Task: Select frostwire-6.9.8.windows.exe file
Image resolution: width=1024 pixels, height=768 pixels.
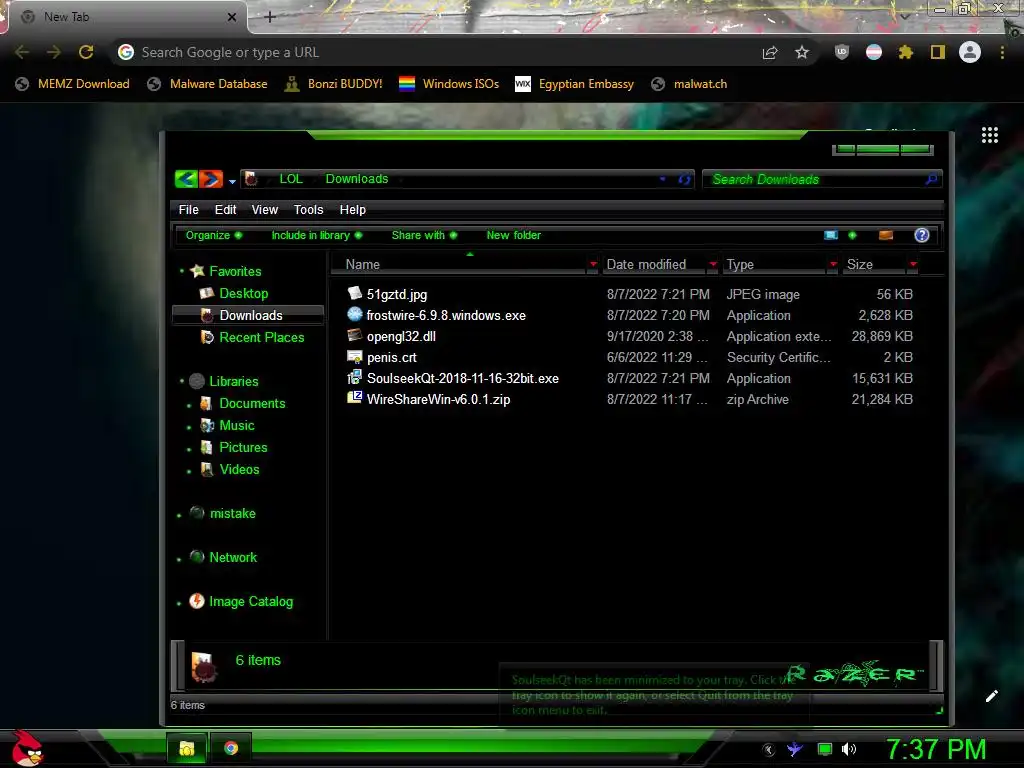Action: coord(446,315)
